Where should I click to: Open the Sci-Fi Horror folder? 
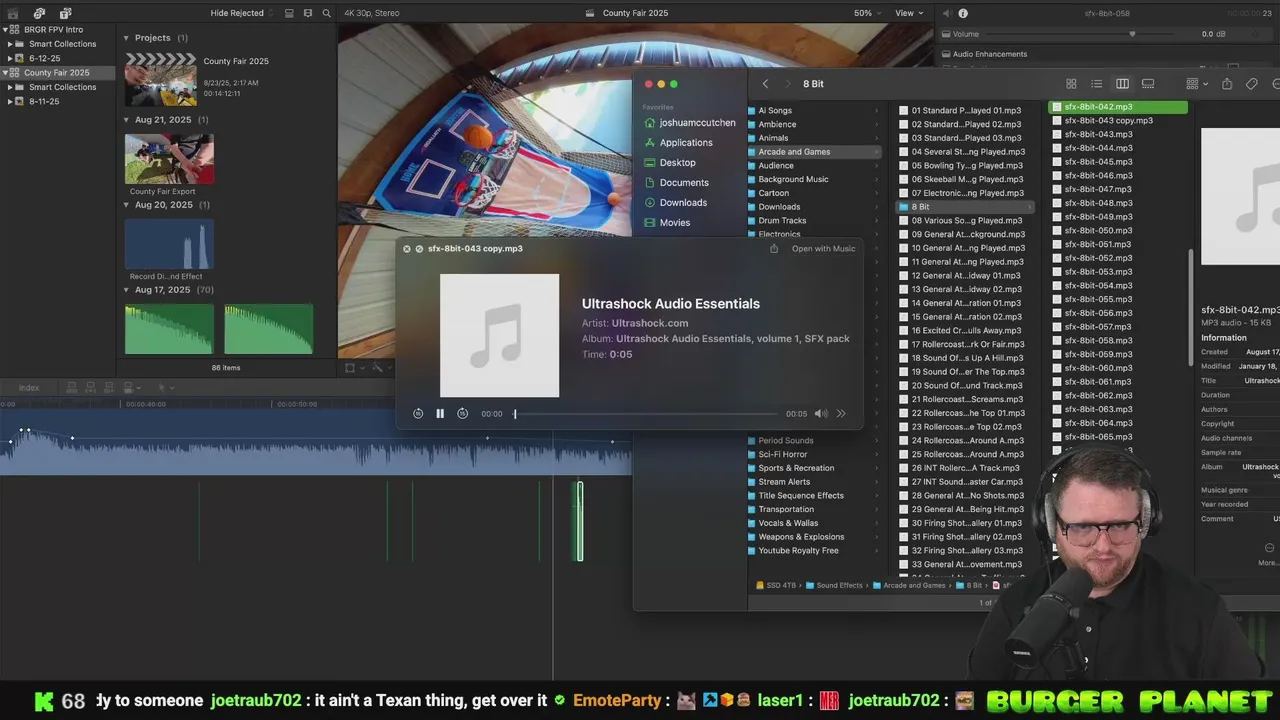pos(814,454)
